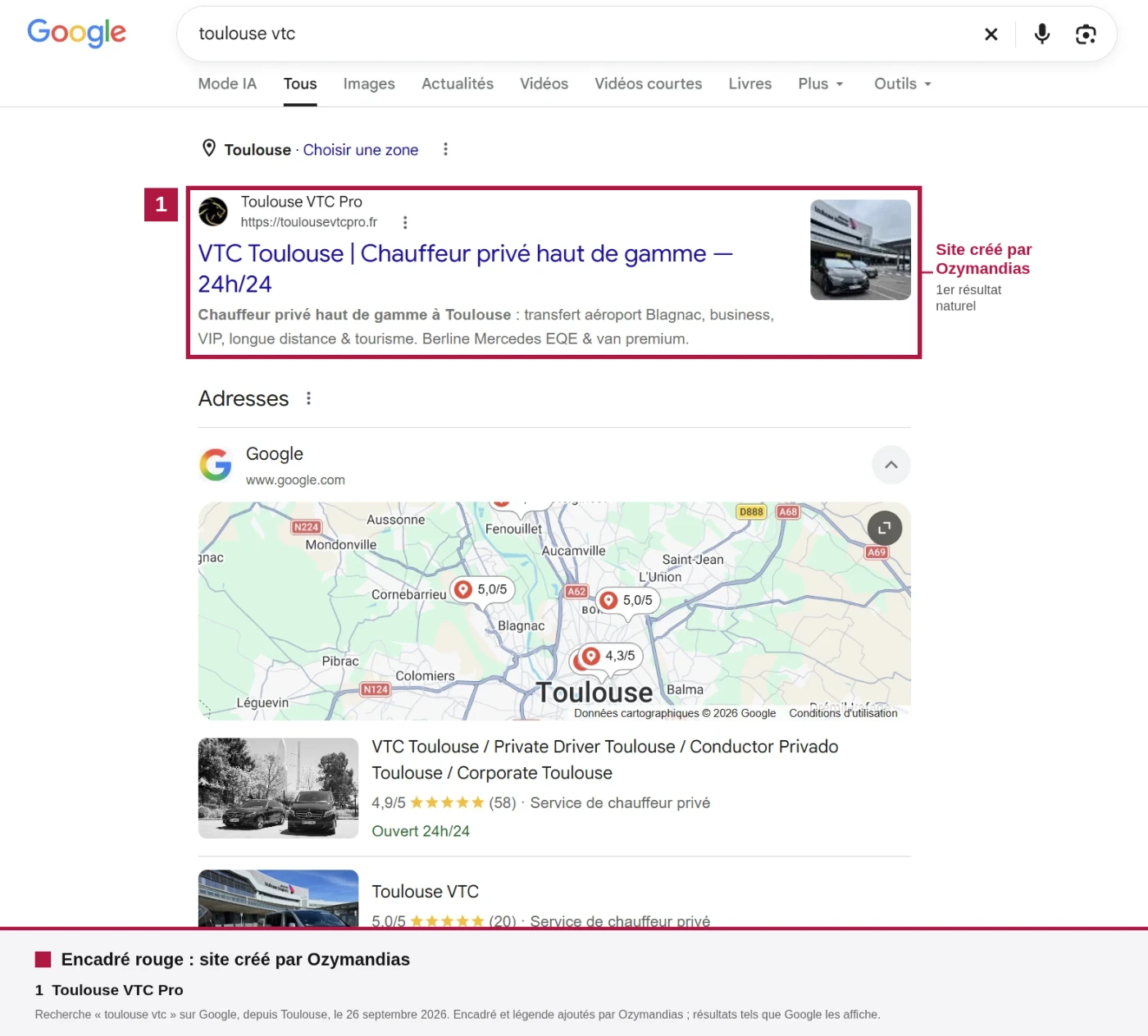This screenshot has height=1036, width=1148.
Task: Open the building thumbnail of Toulouse VTC listing
Action: (279, 898)
